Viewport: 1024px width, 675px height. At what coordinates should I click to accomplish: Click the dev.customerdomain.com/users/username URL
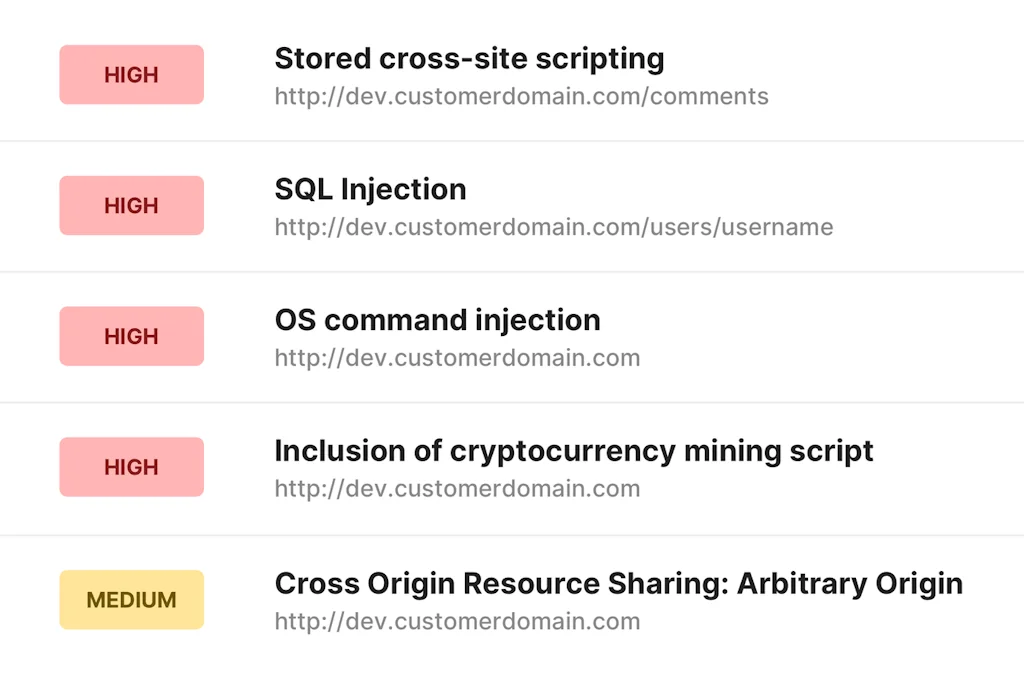pos(553,228)
